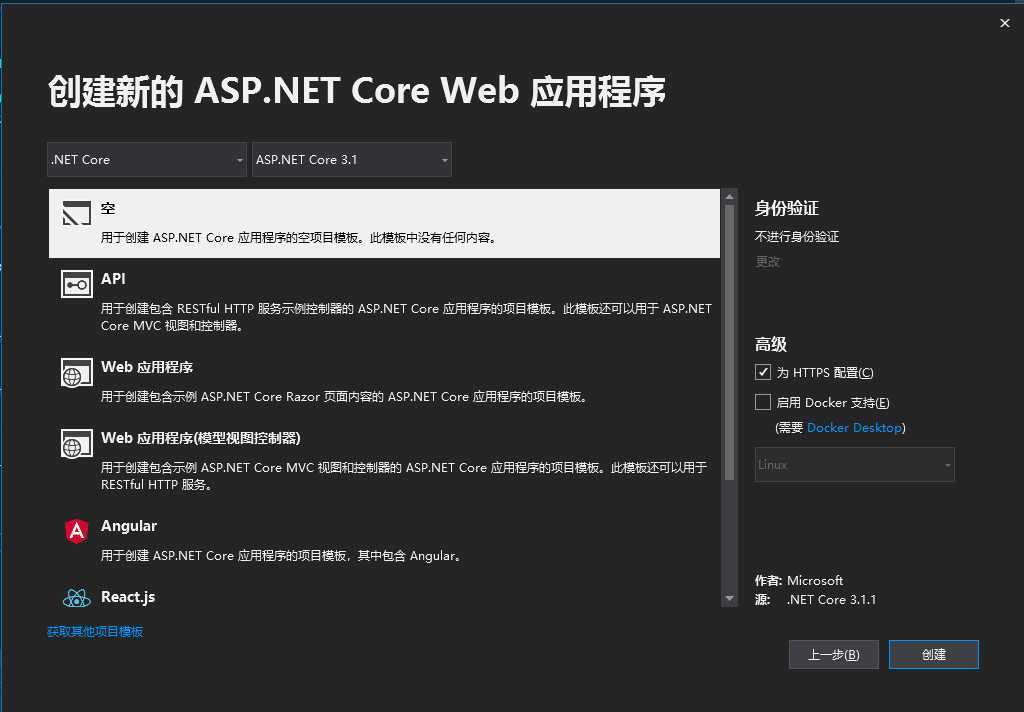
Task: Click the Angular template description text
Action: click(282, 556)
